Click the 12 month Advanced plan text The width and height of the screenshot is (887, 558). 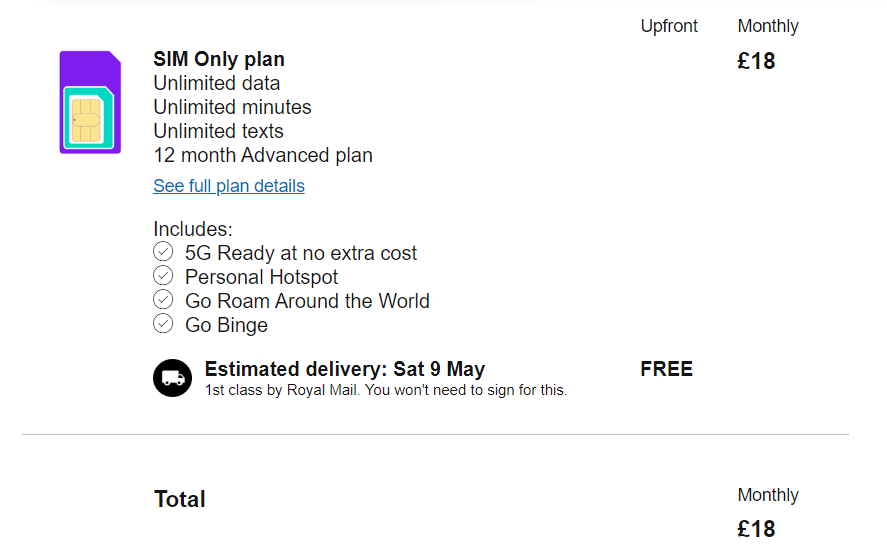(263, 155)
